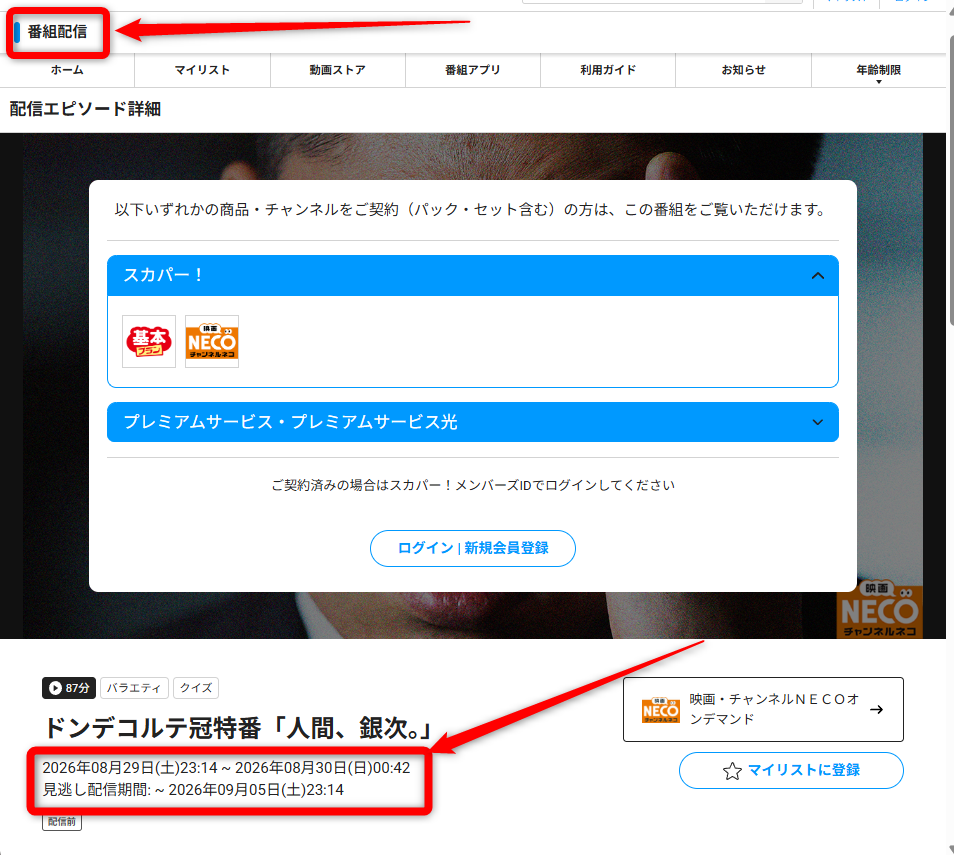Go to the ホーム tab
Screen dimensions: 954x855
[x=67, y=71]
